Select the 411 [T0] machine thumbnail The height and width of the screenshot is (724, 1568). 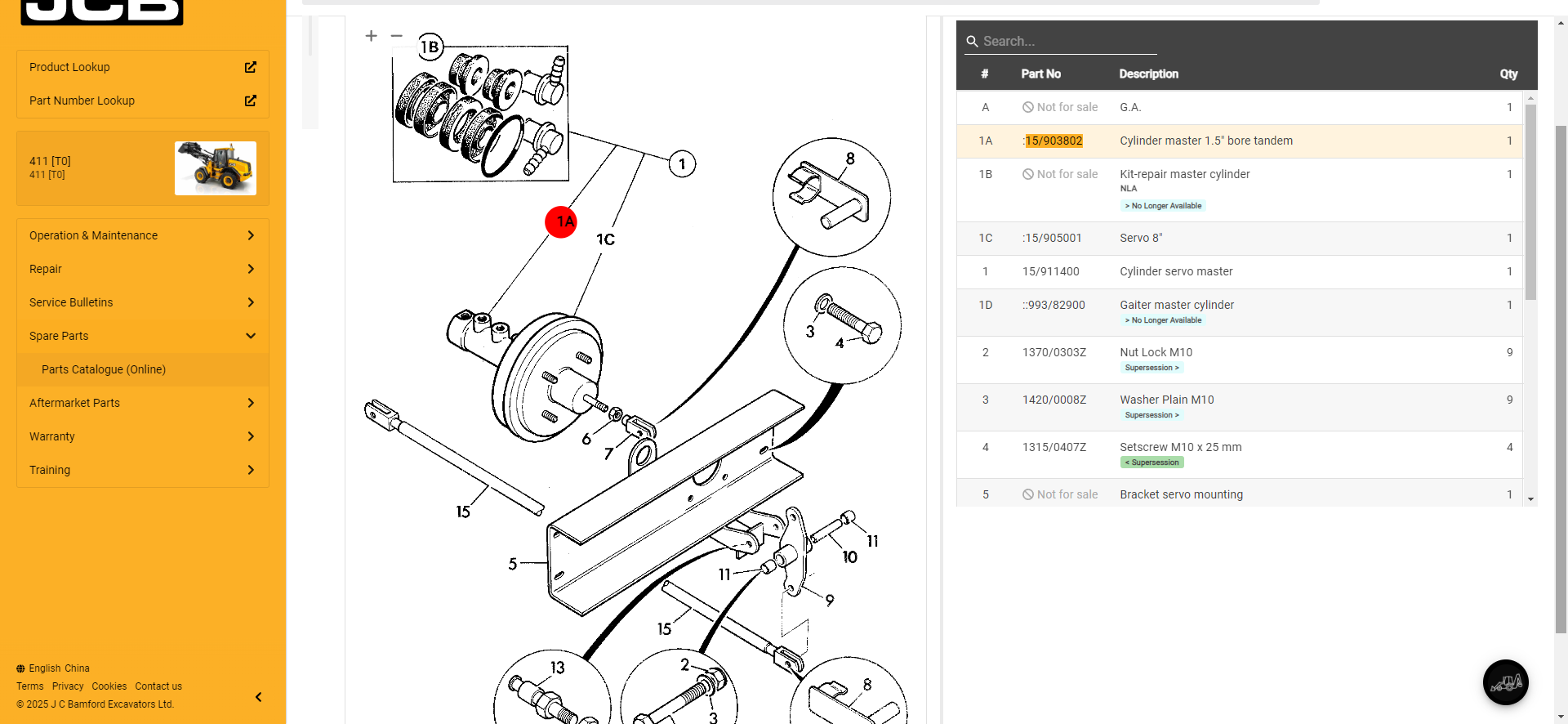pyautogui.click(x=216, y=168)
